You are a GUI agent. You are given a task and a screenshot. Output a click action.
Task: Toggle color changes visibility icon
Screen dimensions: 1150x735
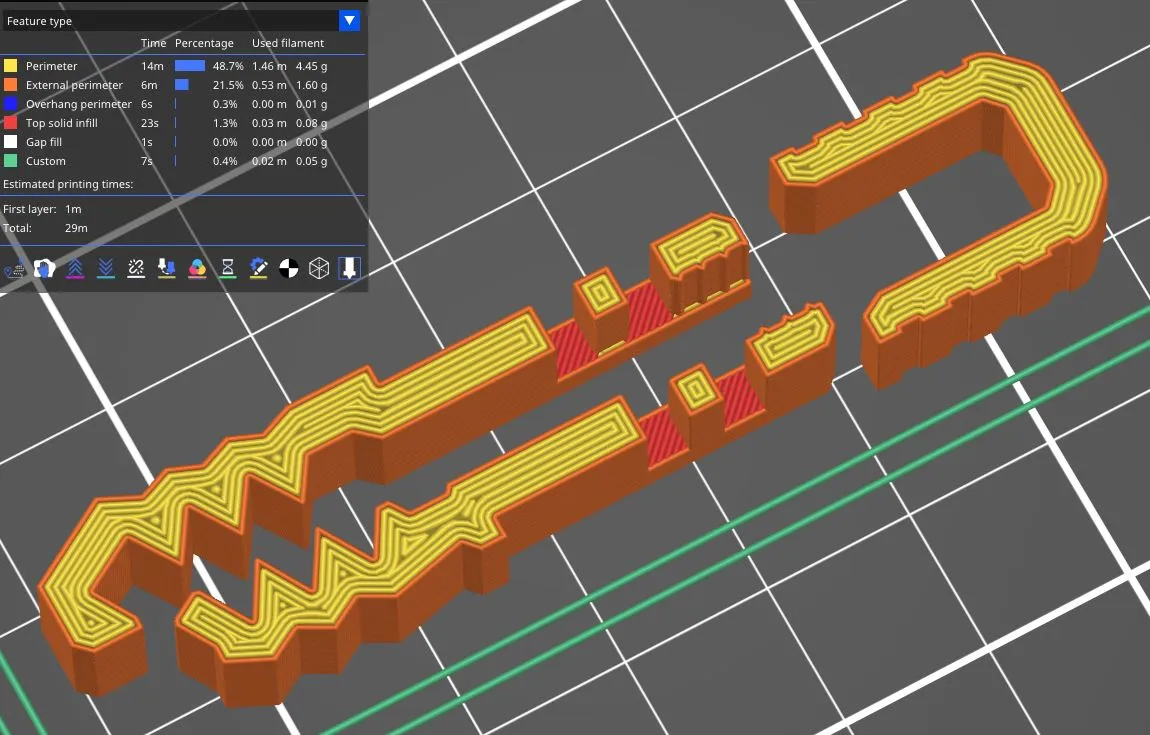197,268
